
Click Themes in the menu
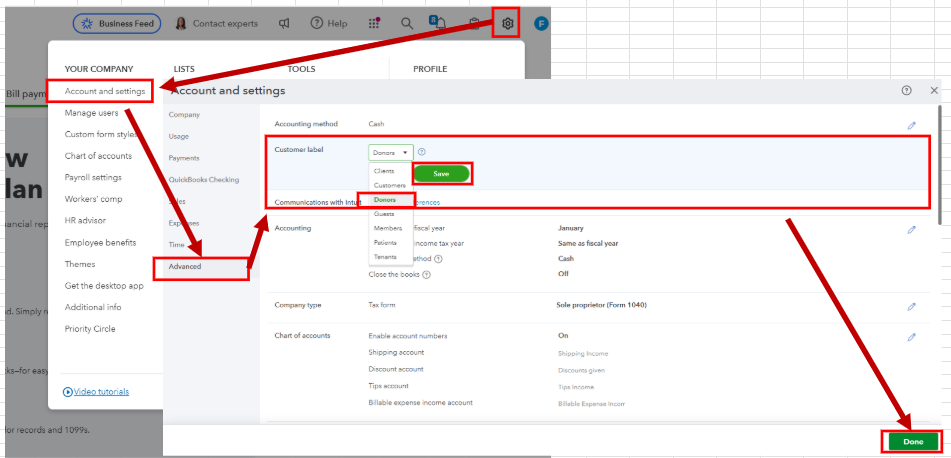(x=80, y=264)
